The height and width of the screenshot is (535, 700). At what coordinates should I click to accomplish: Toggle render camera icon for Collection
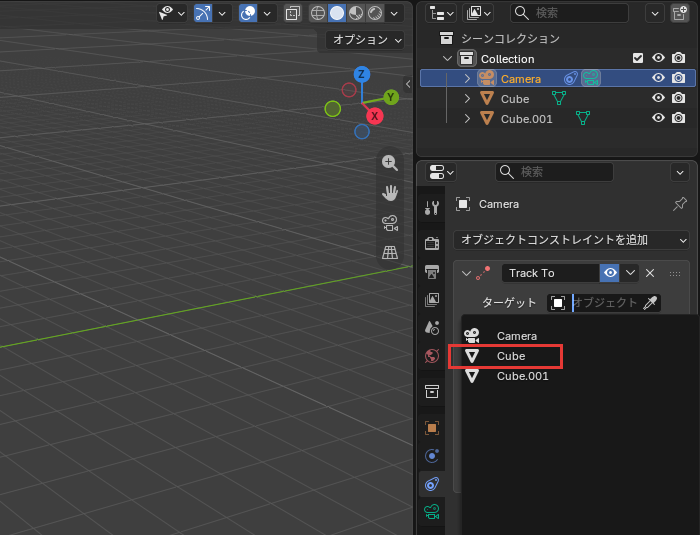click(x=679, y=58)
